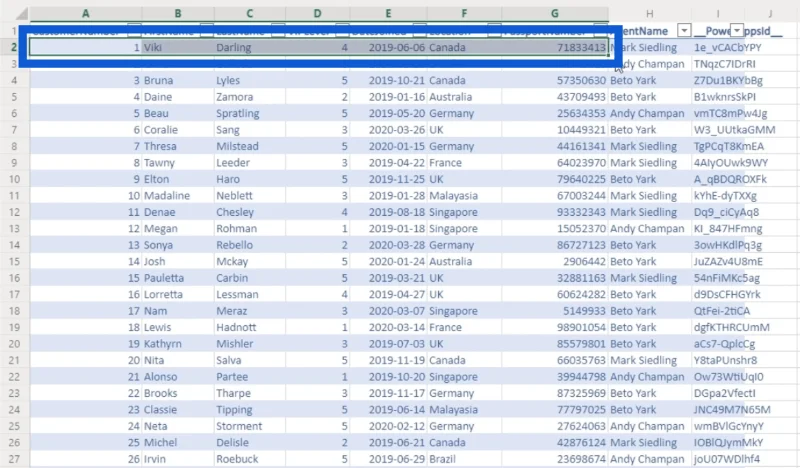
Task: Click France in Leeder's row
Action: click(464, 163)
